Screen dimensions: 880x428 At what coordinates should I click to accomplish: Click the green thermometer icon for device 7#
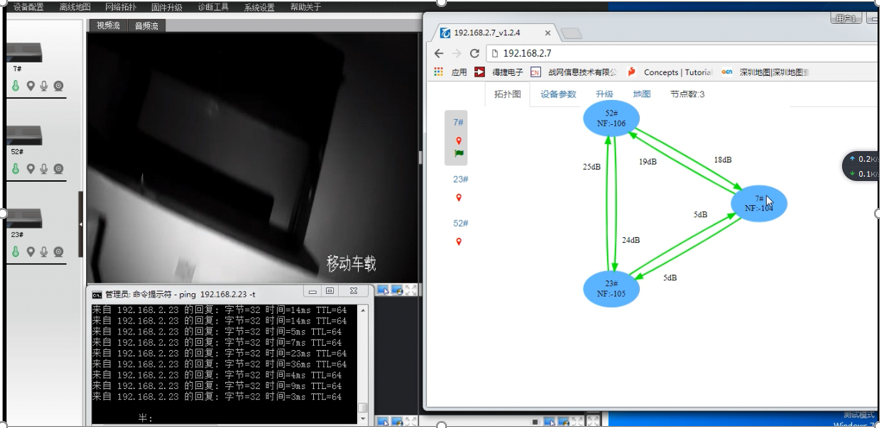coord(16,87)
